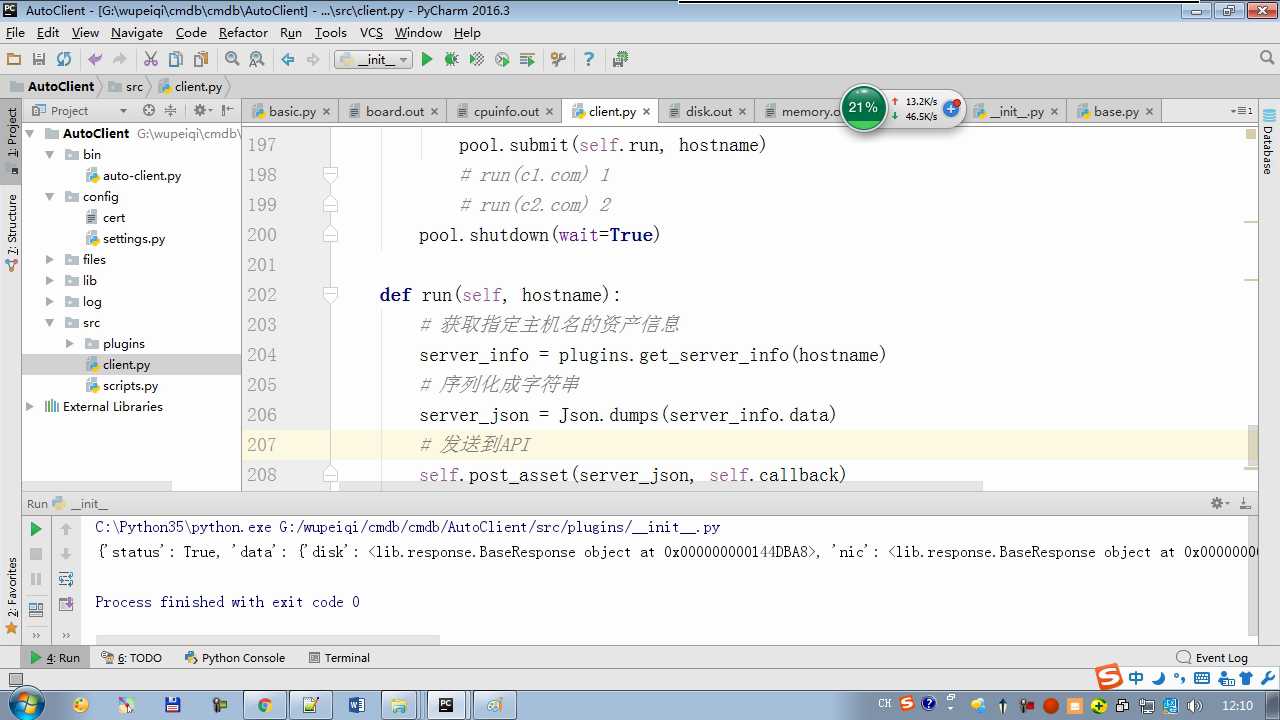The height and width of the screenshot is (720, 1280).
Task: Select auto-client.py in project tree
Action: (x=142, y=175)
